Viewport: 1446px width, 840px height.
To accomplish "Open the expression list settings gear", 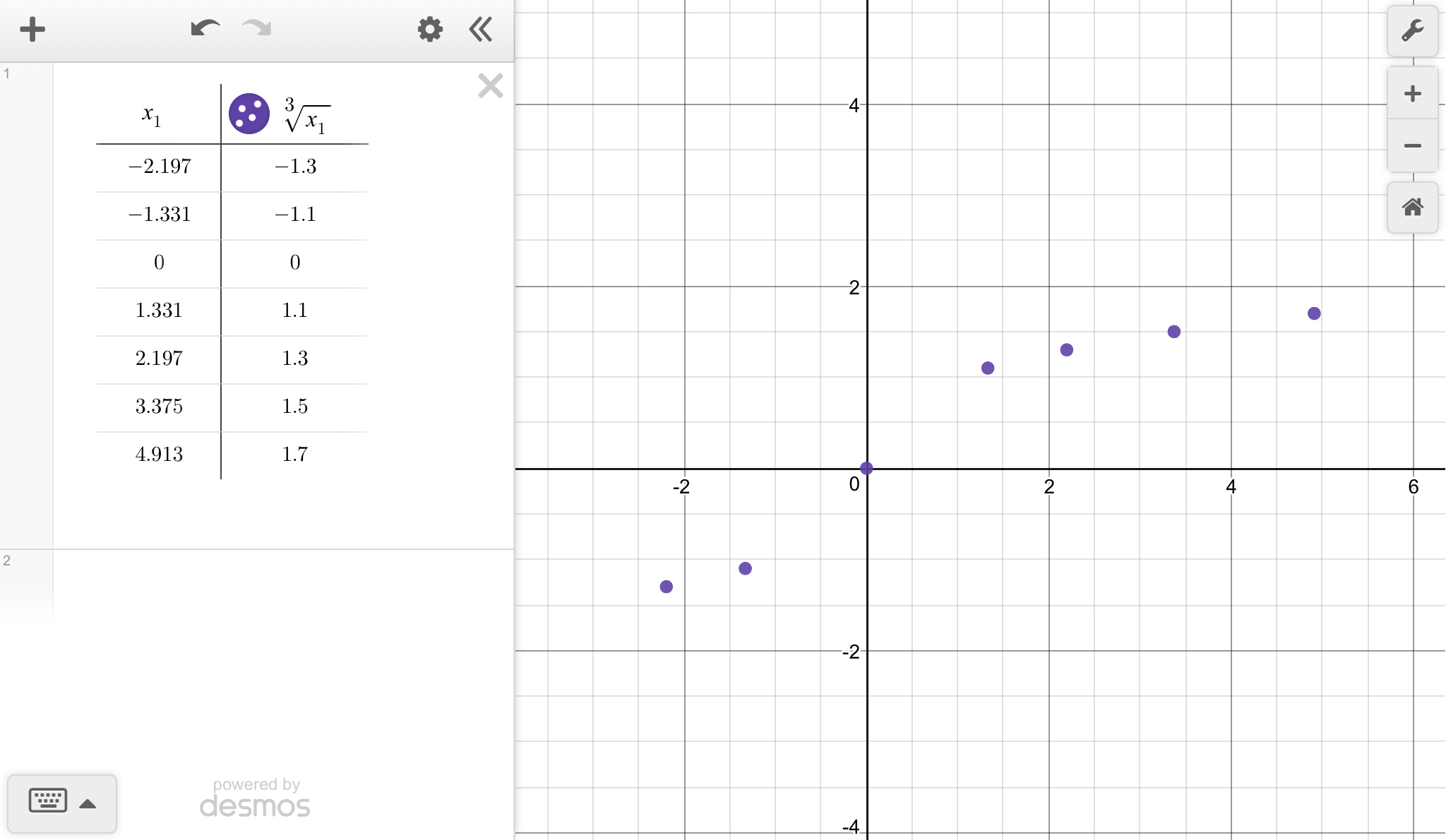I will pos(429,30).
